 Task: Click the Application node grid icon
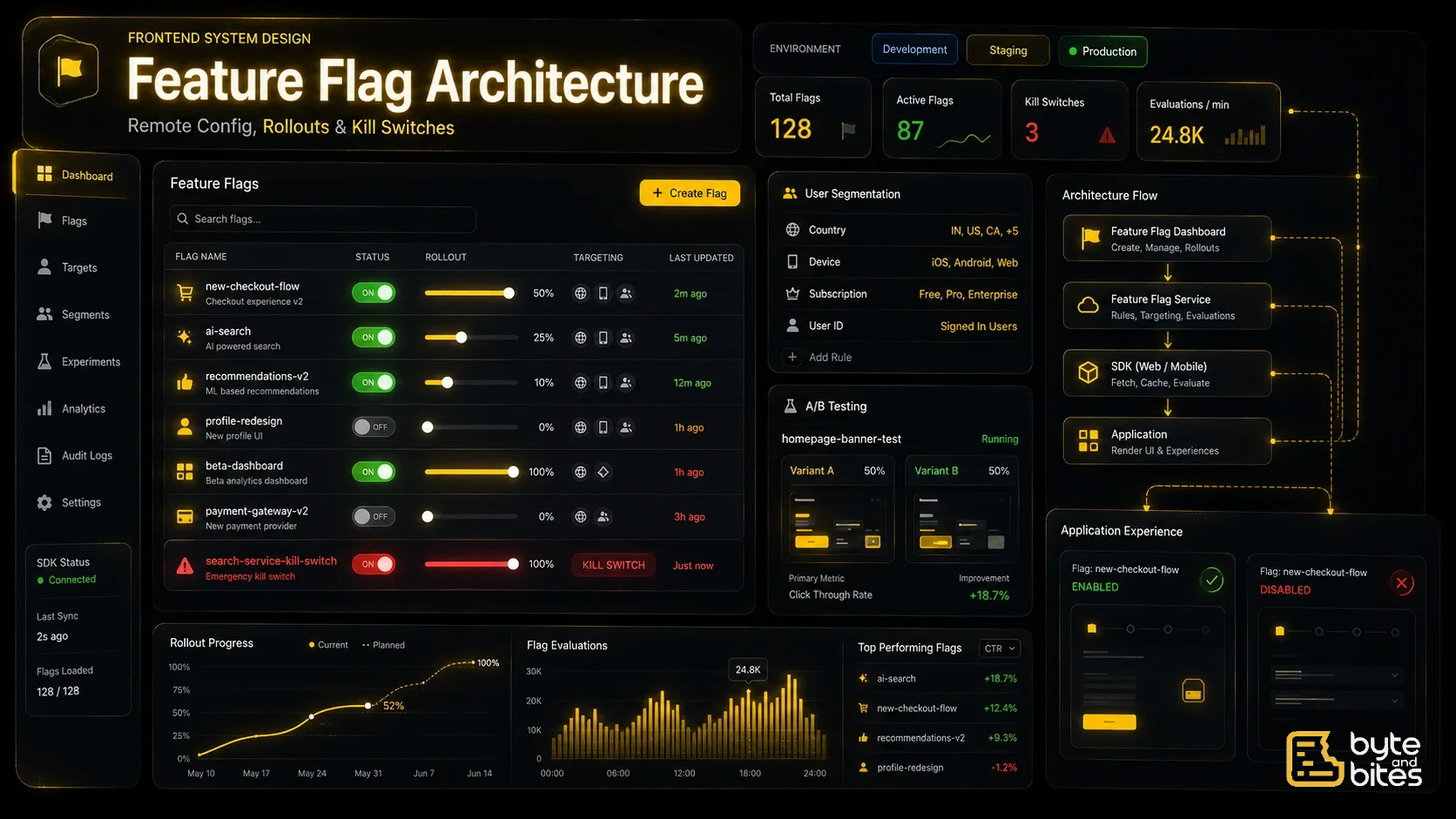tap(1089, 440)
